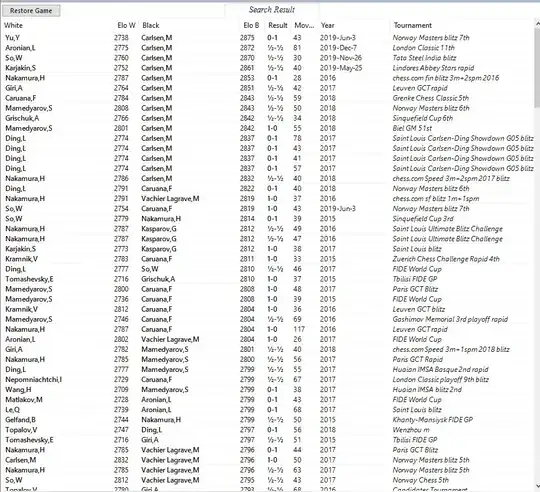Screen dimensions: 540x492
Task: Select the Zuerich Chess Challenge Rapid 4th game
Action: [267, 259]
